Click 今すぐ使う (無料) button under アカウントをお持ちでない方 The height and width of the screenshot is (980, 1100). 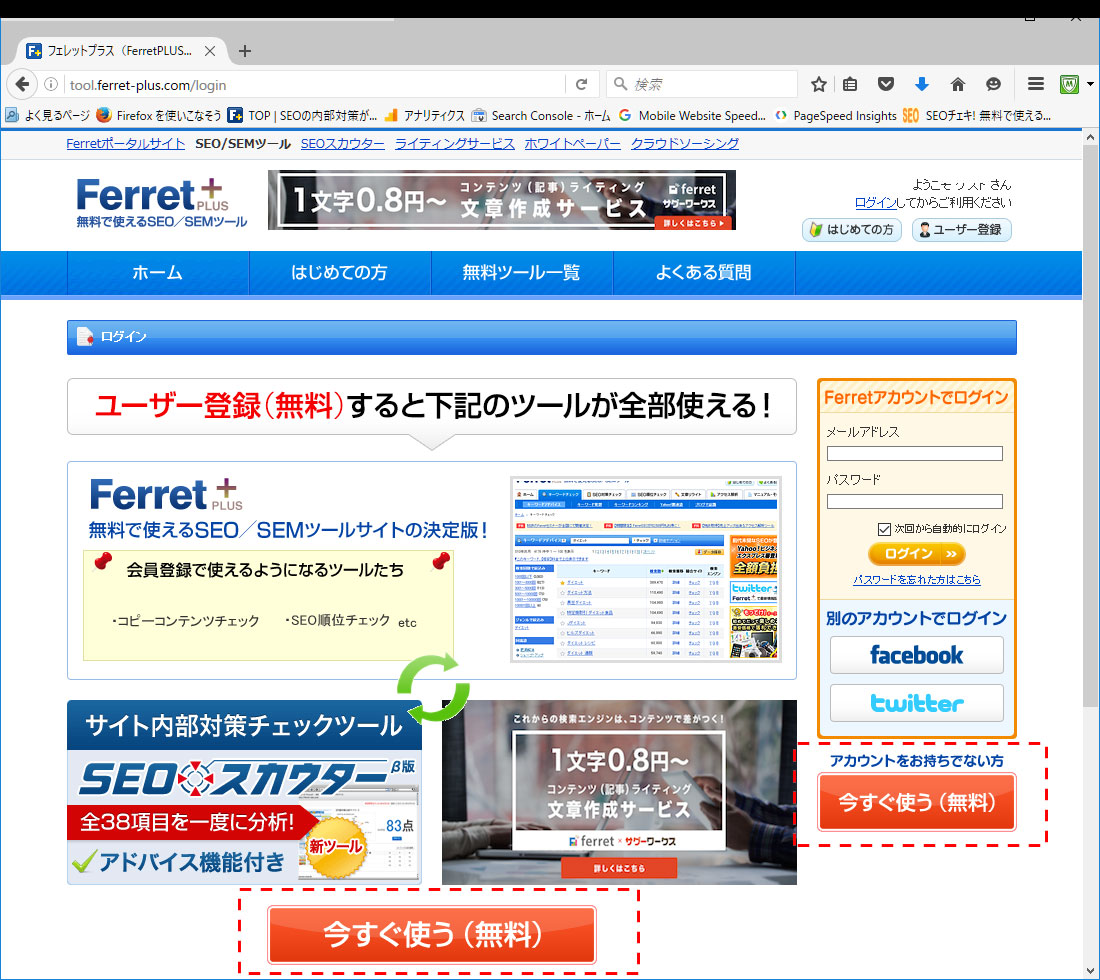coord(917,803)
